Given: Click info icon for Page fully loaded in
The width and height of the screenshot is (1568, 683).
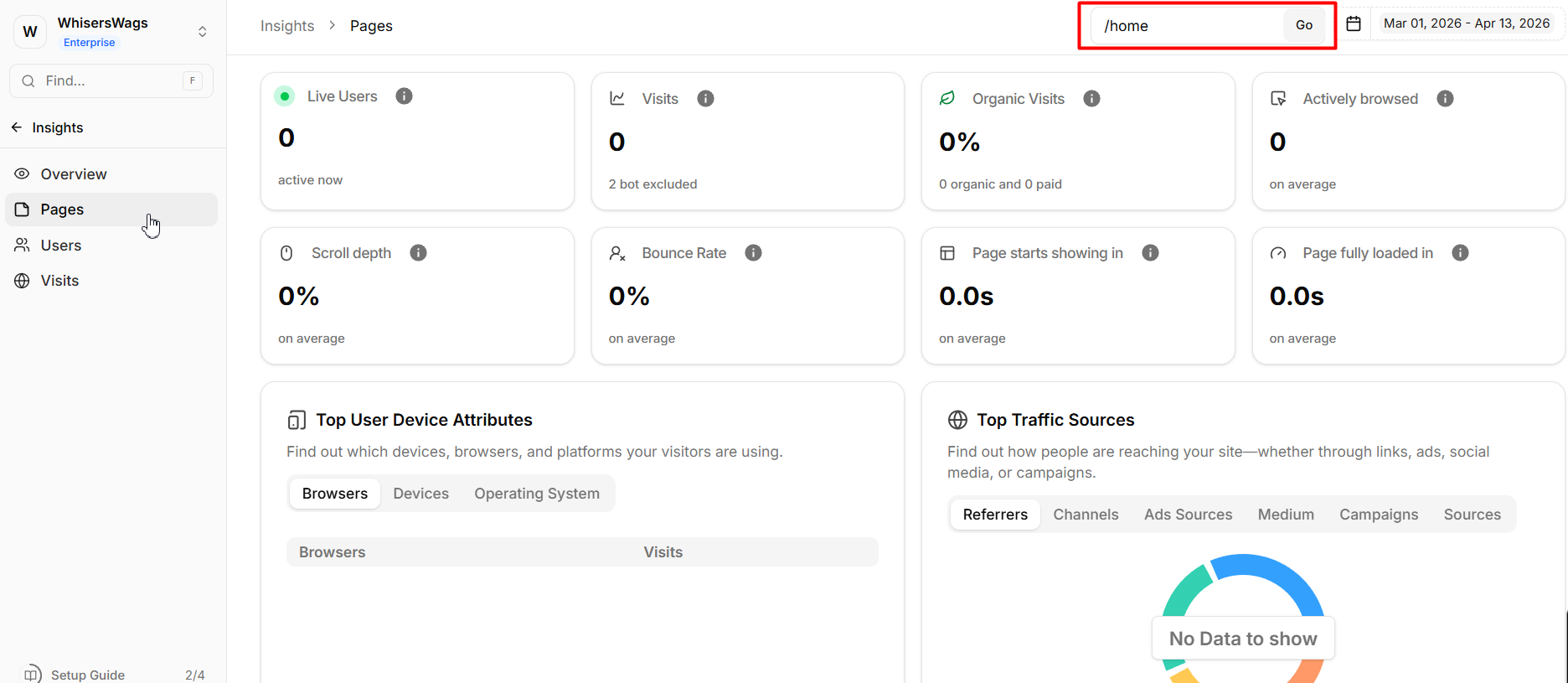Looking at the screenshot, I should click(x=1460, y=253).
